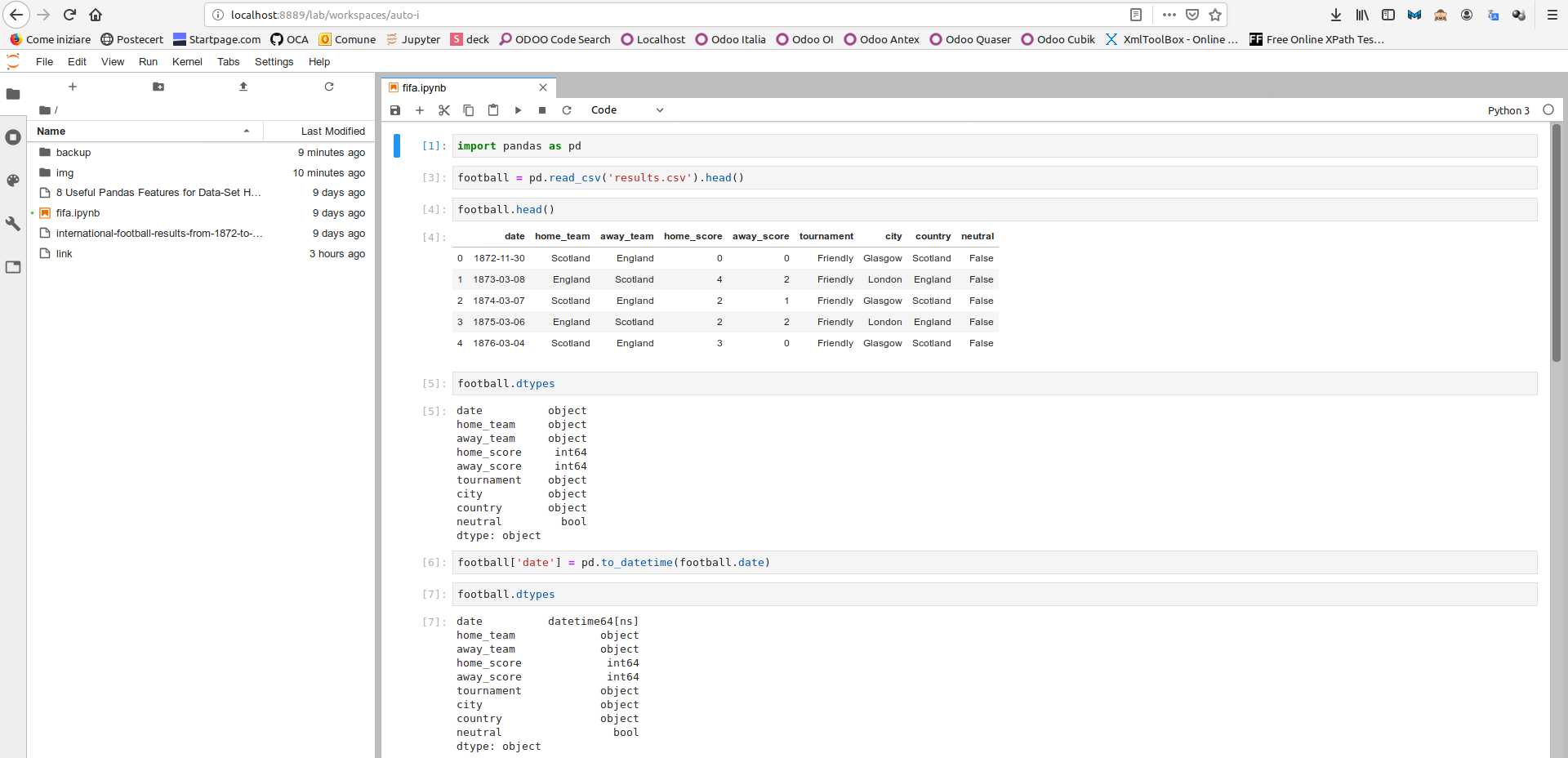Bookmark this page with the star
The image size is (1568, 758).
1215,15
